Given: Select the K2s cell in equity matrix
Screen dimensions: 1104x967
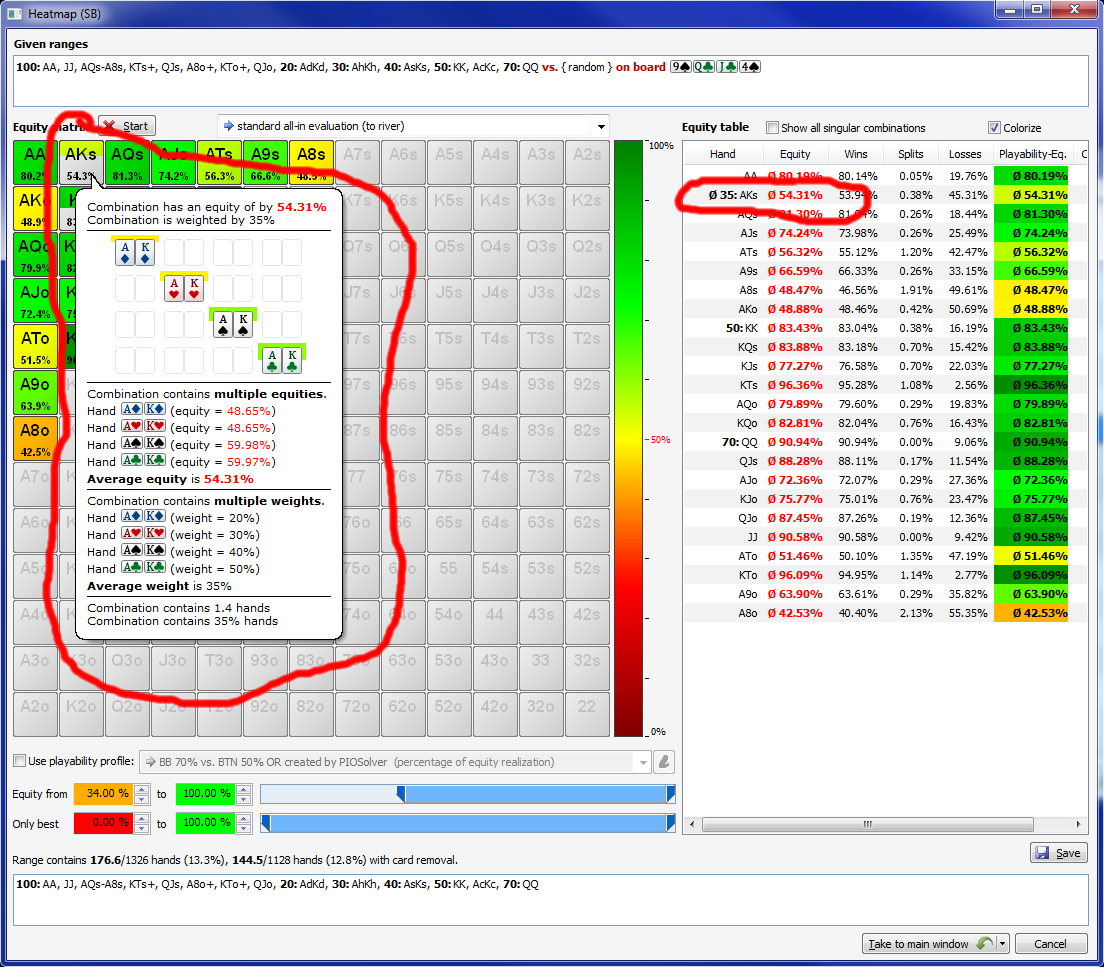Looking at the screenshot, I should point(586,208).
